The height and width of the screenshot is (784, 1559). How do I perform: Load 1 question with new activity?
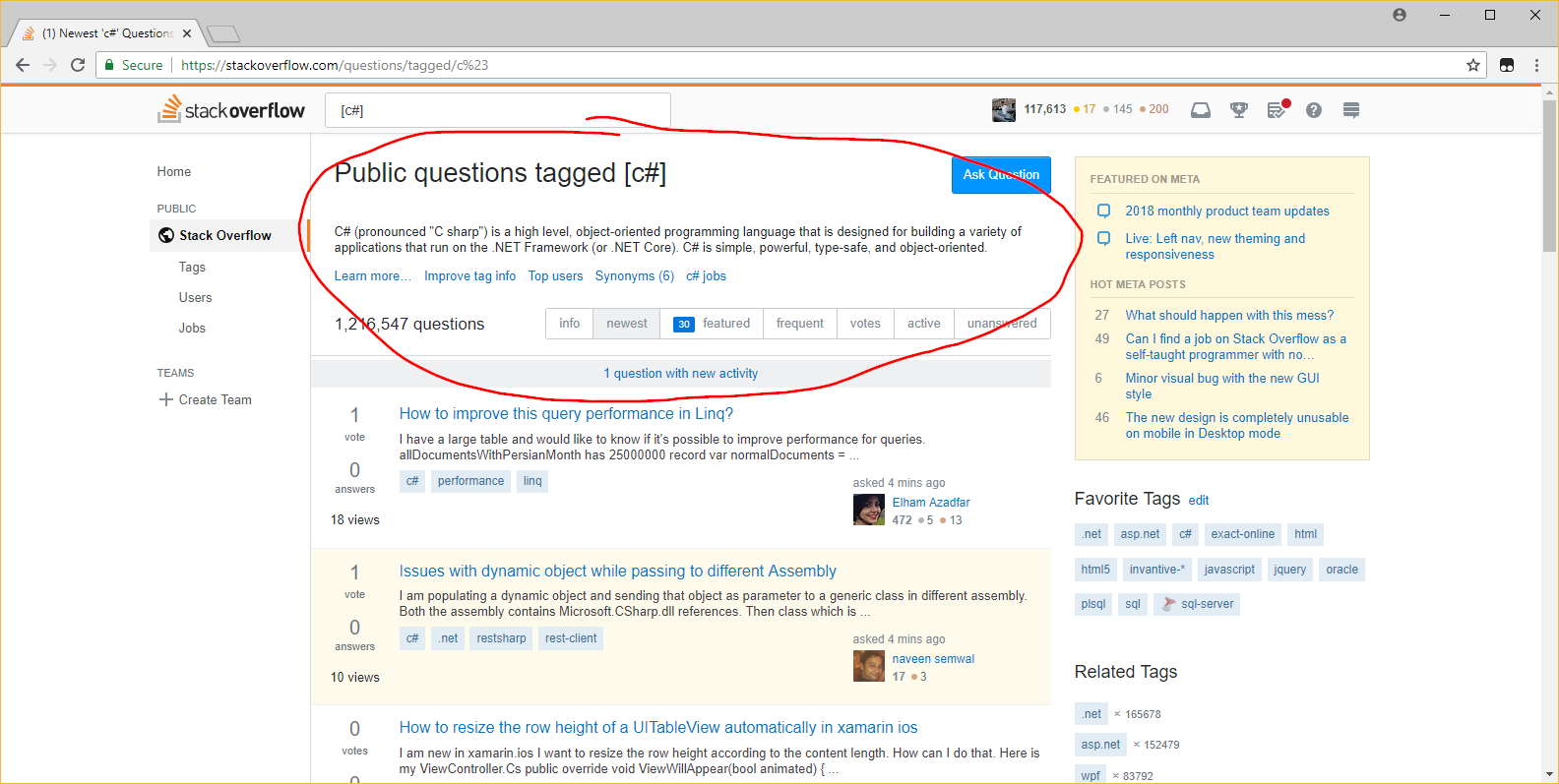(681, 374)
